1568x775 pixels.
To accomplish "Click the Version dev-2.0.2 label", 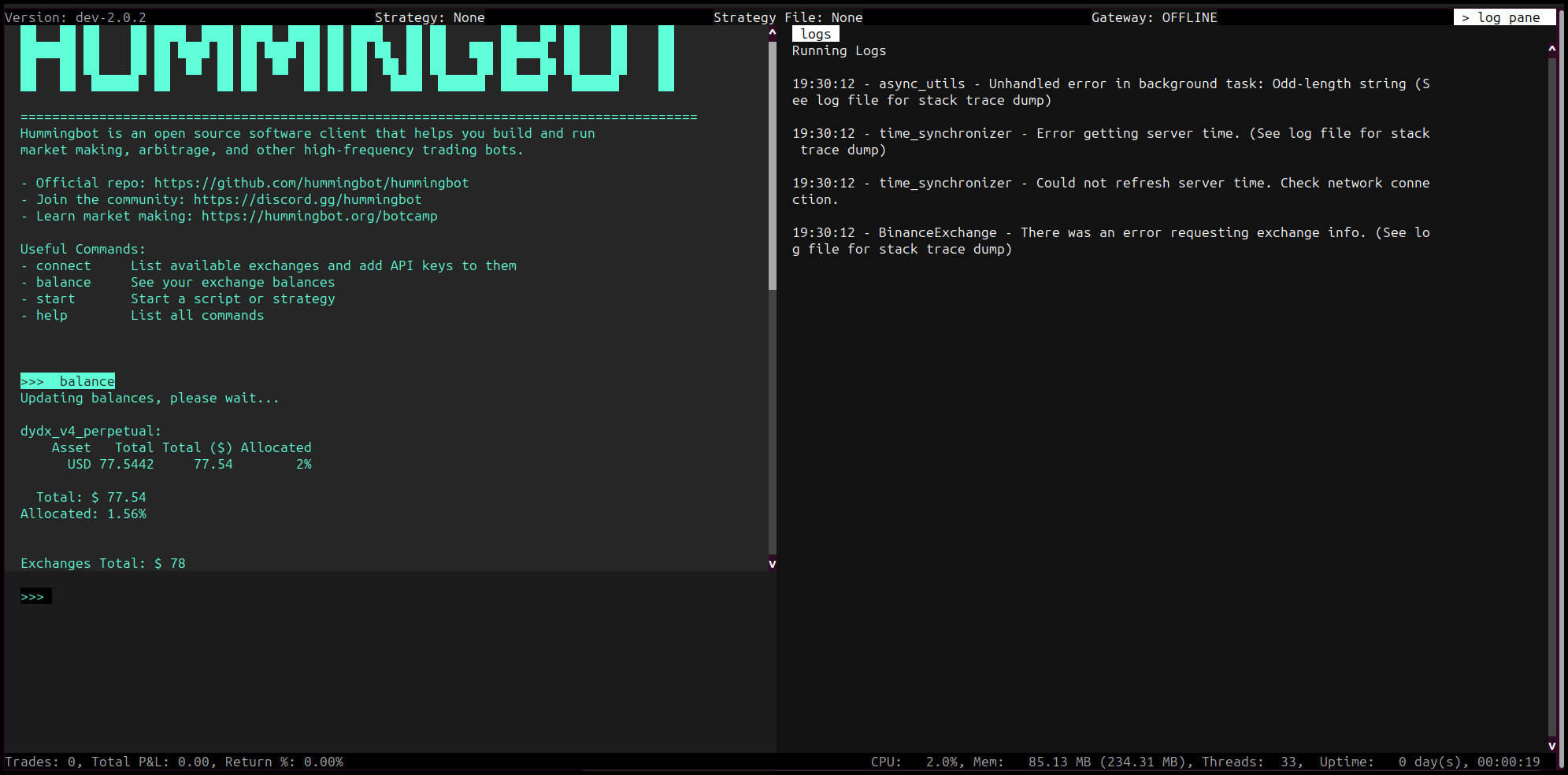I will [x=76, y=17].
